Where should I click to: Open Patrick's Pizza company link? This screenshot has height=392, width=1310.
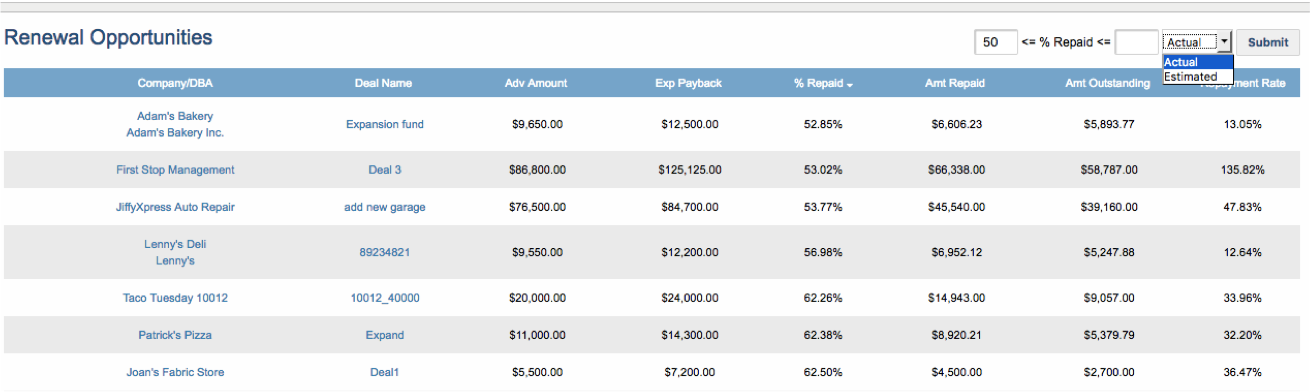[175, 335]
